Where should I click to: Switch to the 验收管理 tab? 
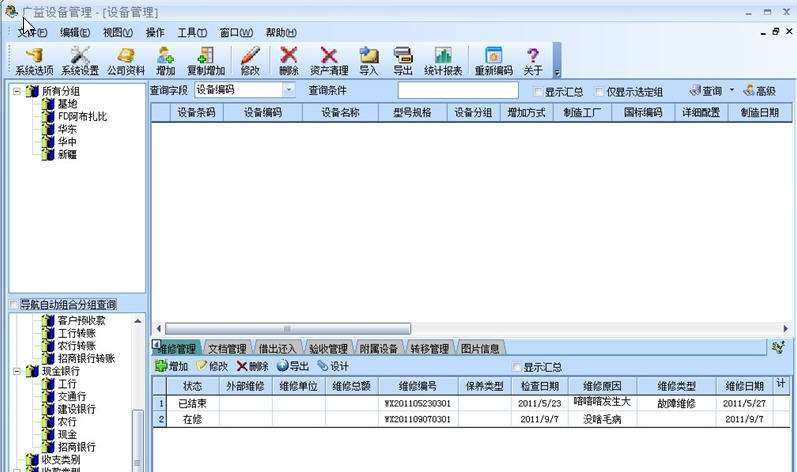[328, 349]
